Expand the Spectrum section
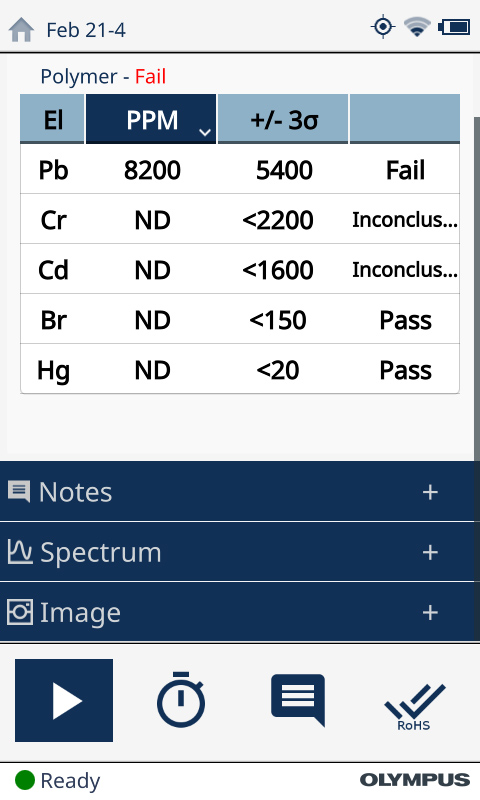Viewport: 480px width, 800px height. click(238, 552)
